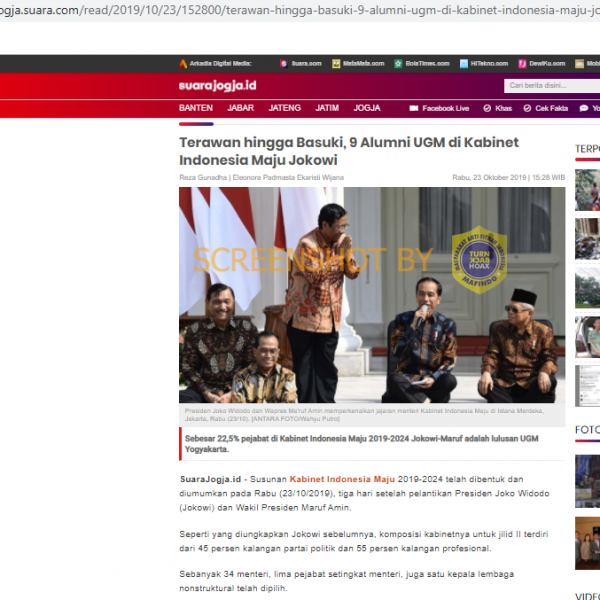Open the first thumbnail below the FOTO heading
The height and width of the screenshot is (600, 600).
587,481
